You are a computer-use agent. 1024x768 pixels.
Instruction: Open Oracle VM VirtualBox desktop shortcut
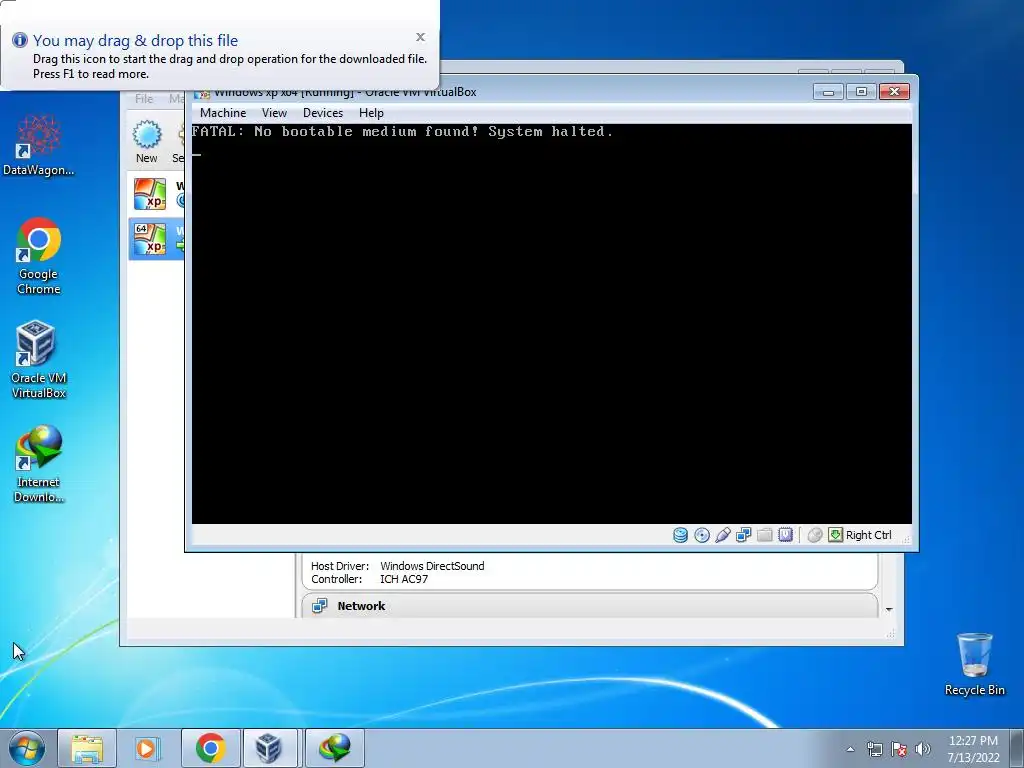pyautogui.click(x=39, y=360)
